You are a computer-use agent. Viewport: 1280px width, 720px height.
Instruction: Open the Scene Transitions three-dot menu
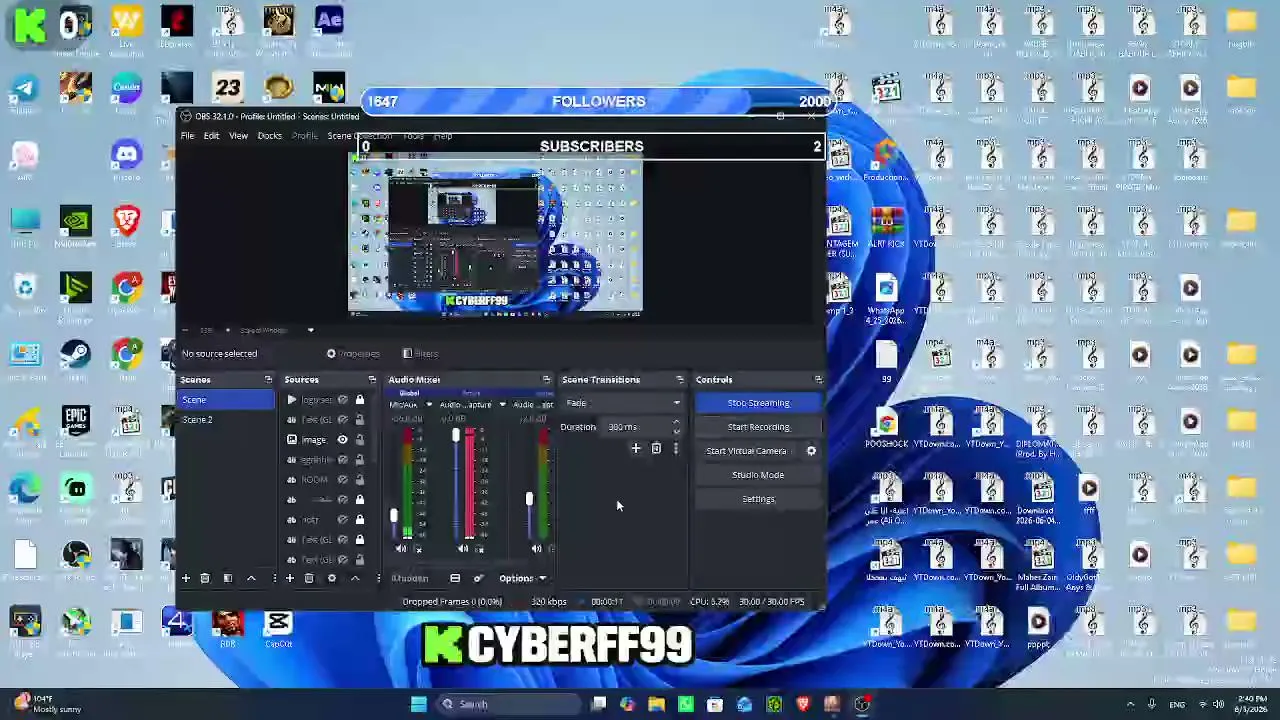[676, 449]
